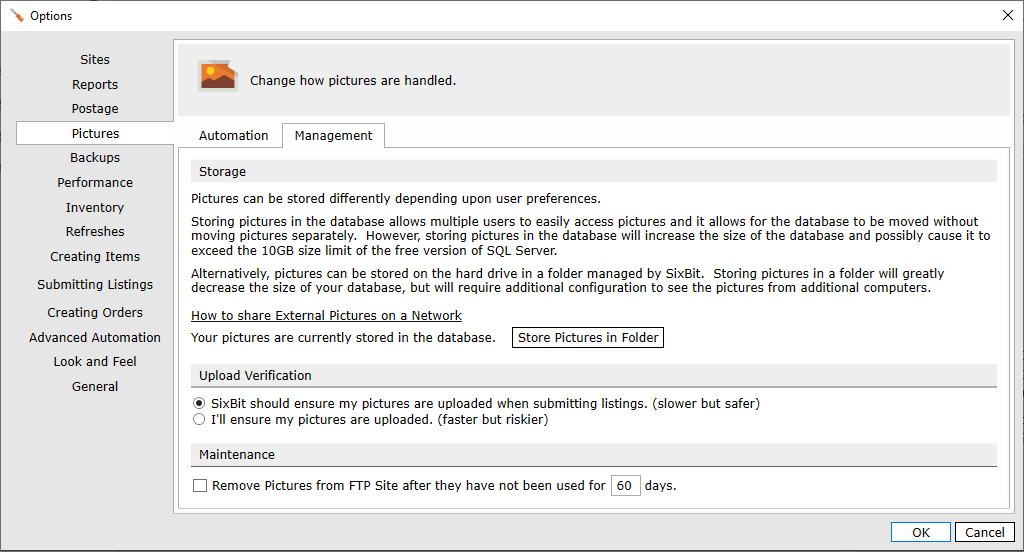Click the pictures icon in the header
Viewport: 1024px width, 552px height.
coord(217,76)
